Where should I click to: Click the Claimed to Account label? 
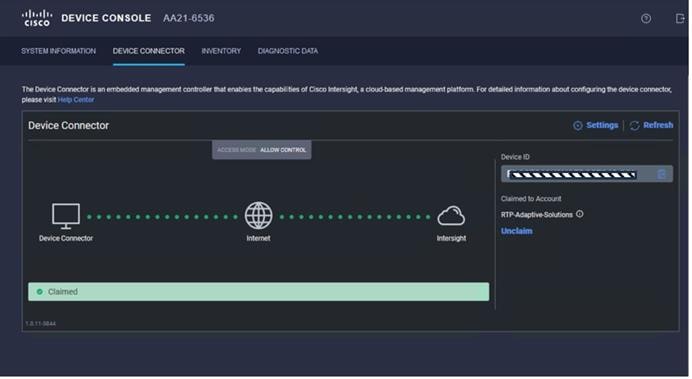[531, 199]
